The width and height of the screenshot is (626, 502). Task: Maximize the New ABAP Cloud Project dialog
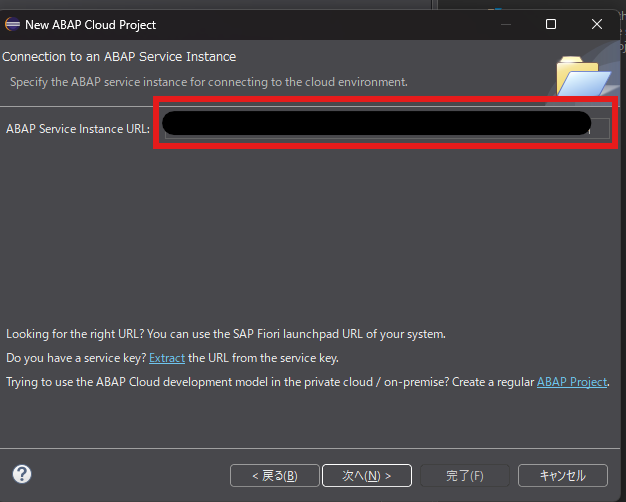[x=551, y=24]
